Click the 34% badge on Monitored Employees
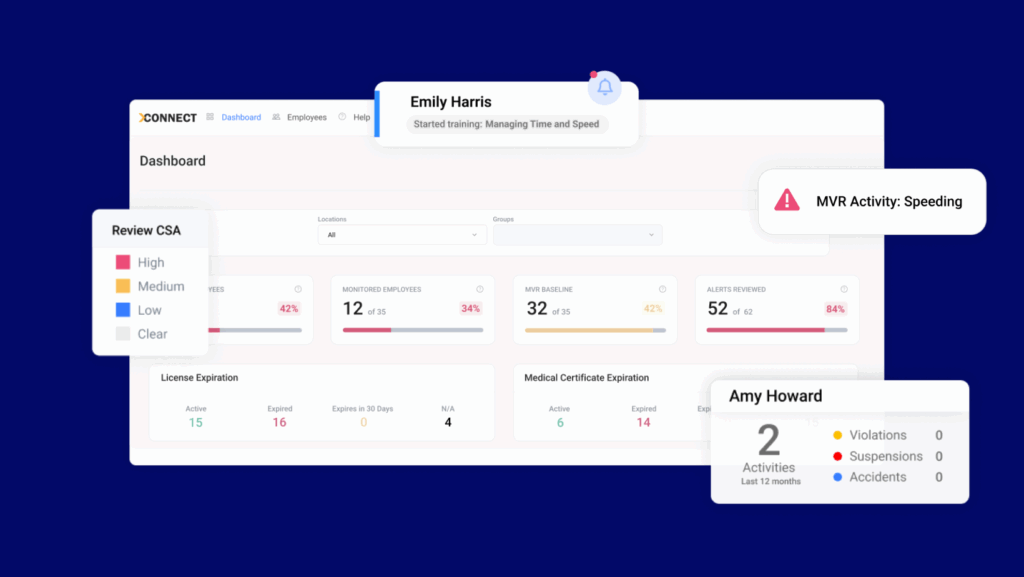1024x577 pixels. [x=471, y=309]
